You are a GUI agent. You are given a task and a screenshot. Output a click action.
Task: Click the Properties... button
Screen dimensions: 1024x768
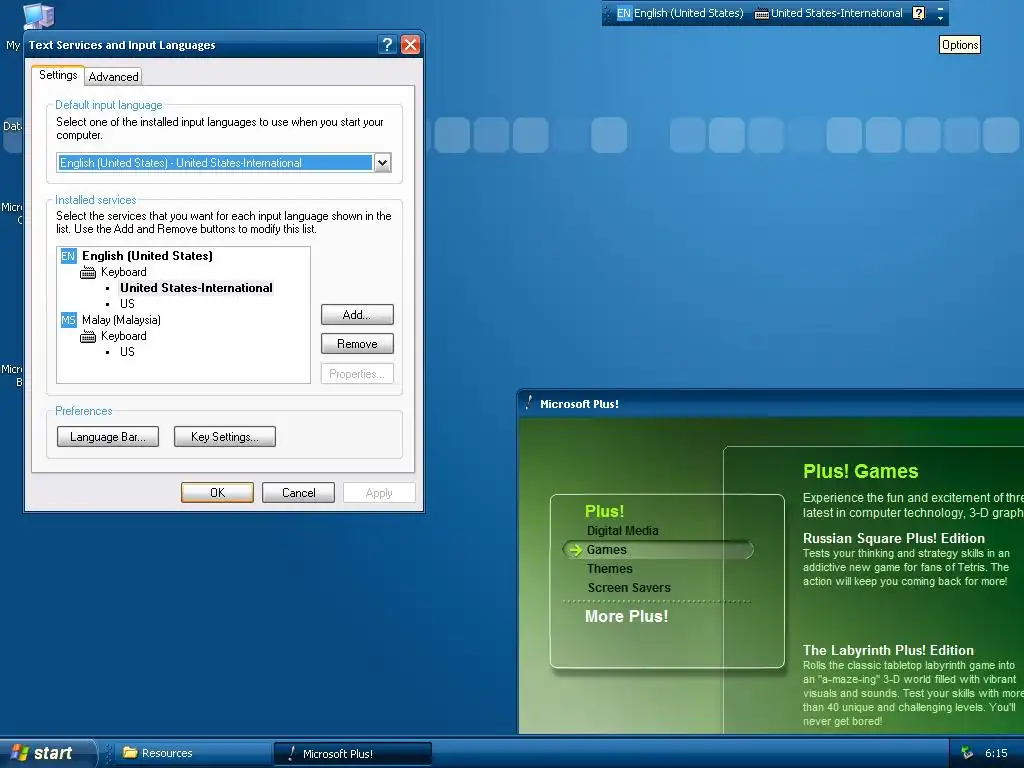click(357, 374)
